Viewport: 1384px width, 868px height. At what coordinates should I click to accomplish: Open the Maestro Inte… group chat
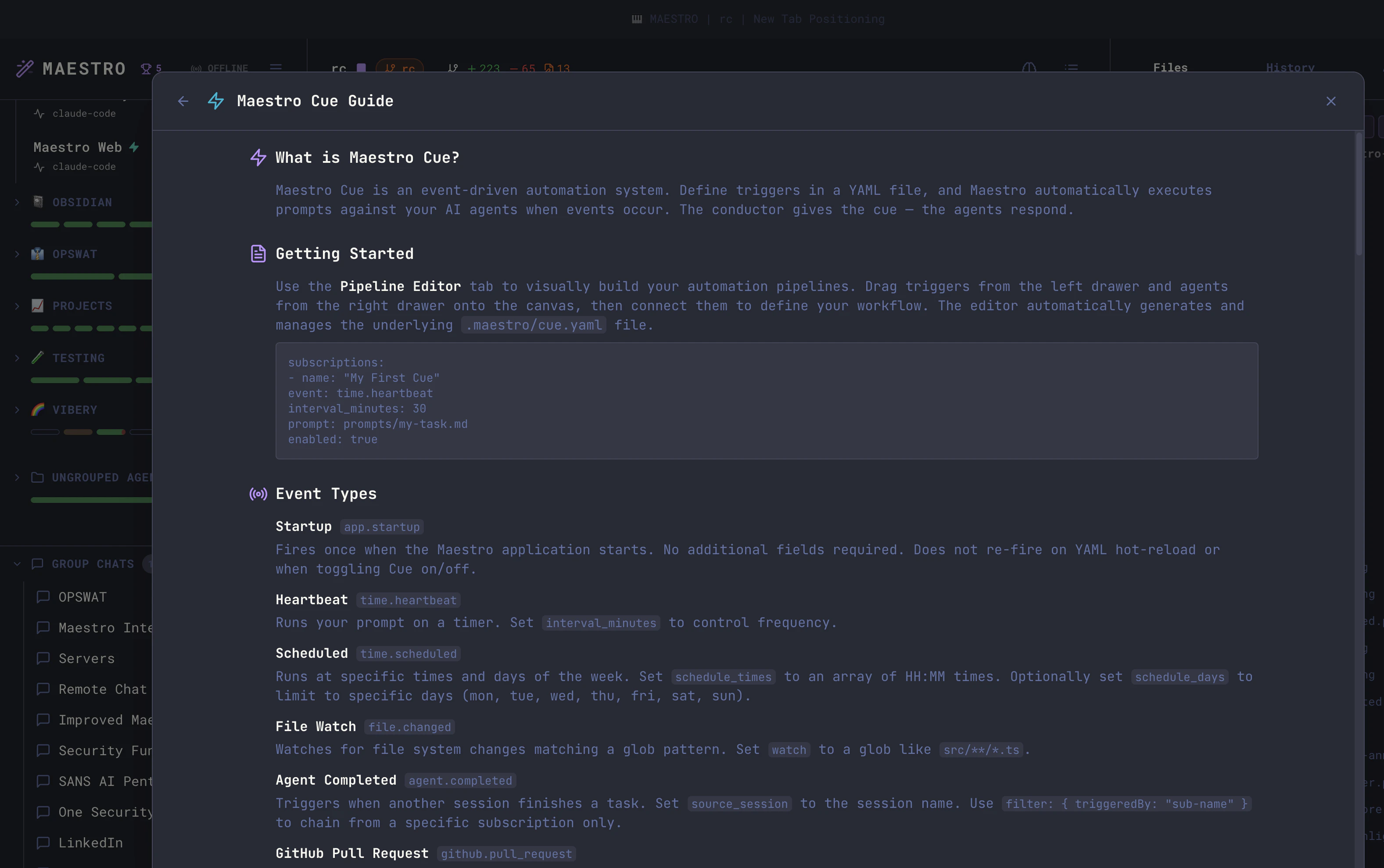click(105, 628)
